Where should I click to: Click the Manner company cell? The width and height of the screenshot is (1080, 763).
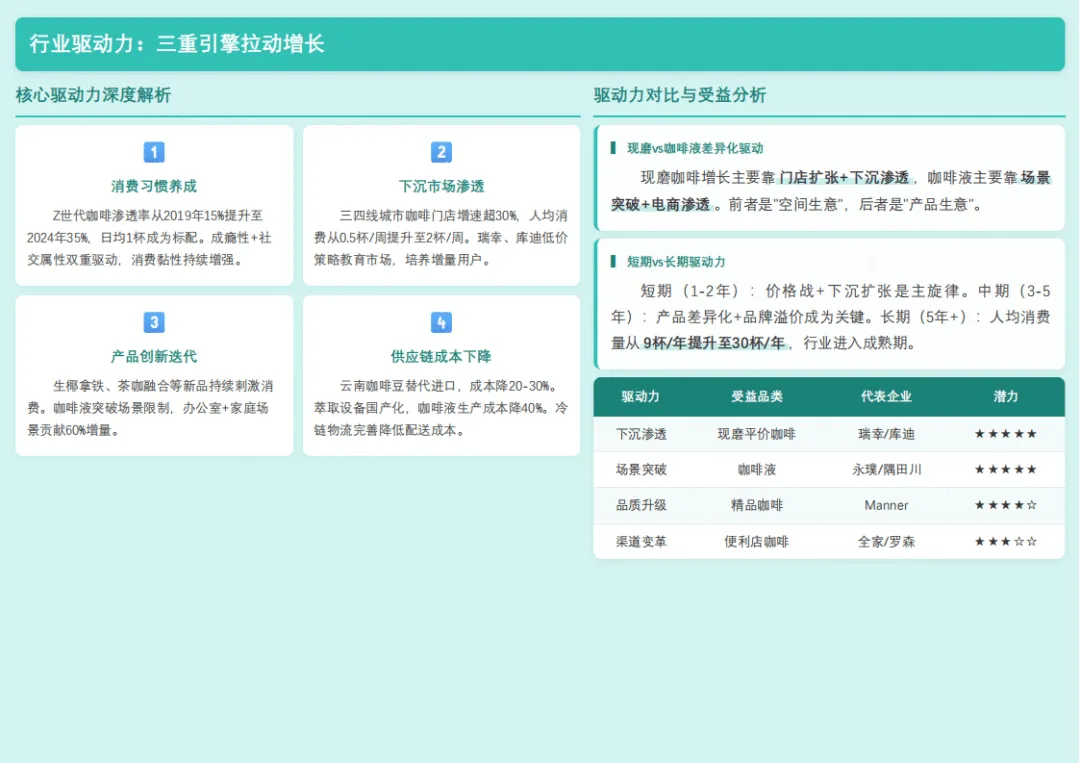point(886,505)
